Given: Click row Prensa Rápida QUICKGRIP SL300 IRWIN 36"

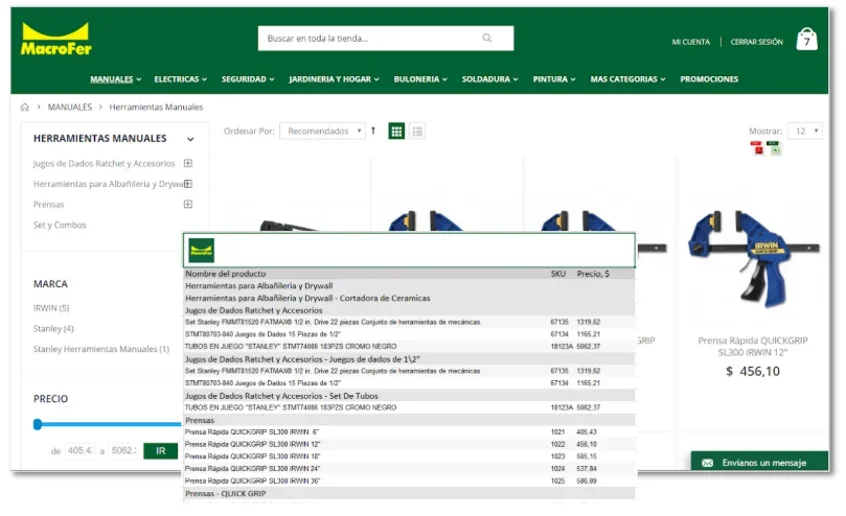Looking at the screenshot, I should pos(410,481).
